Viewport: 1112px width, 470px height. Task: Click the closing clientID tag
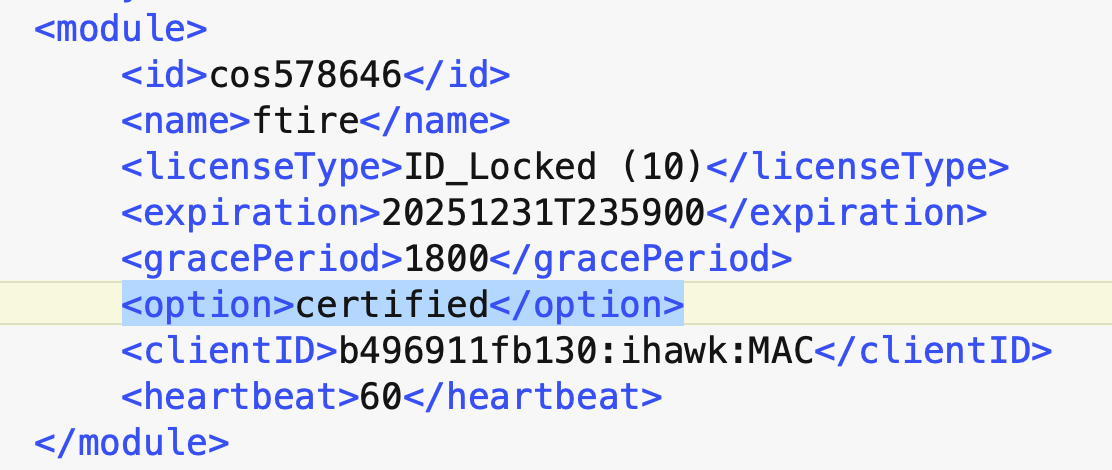tap(933, 351)
